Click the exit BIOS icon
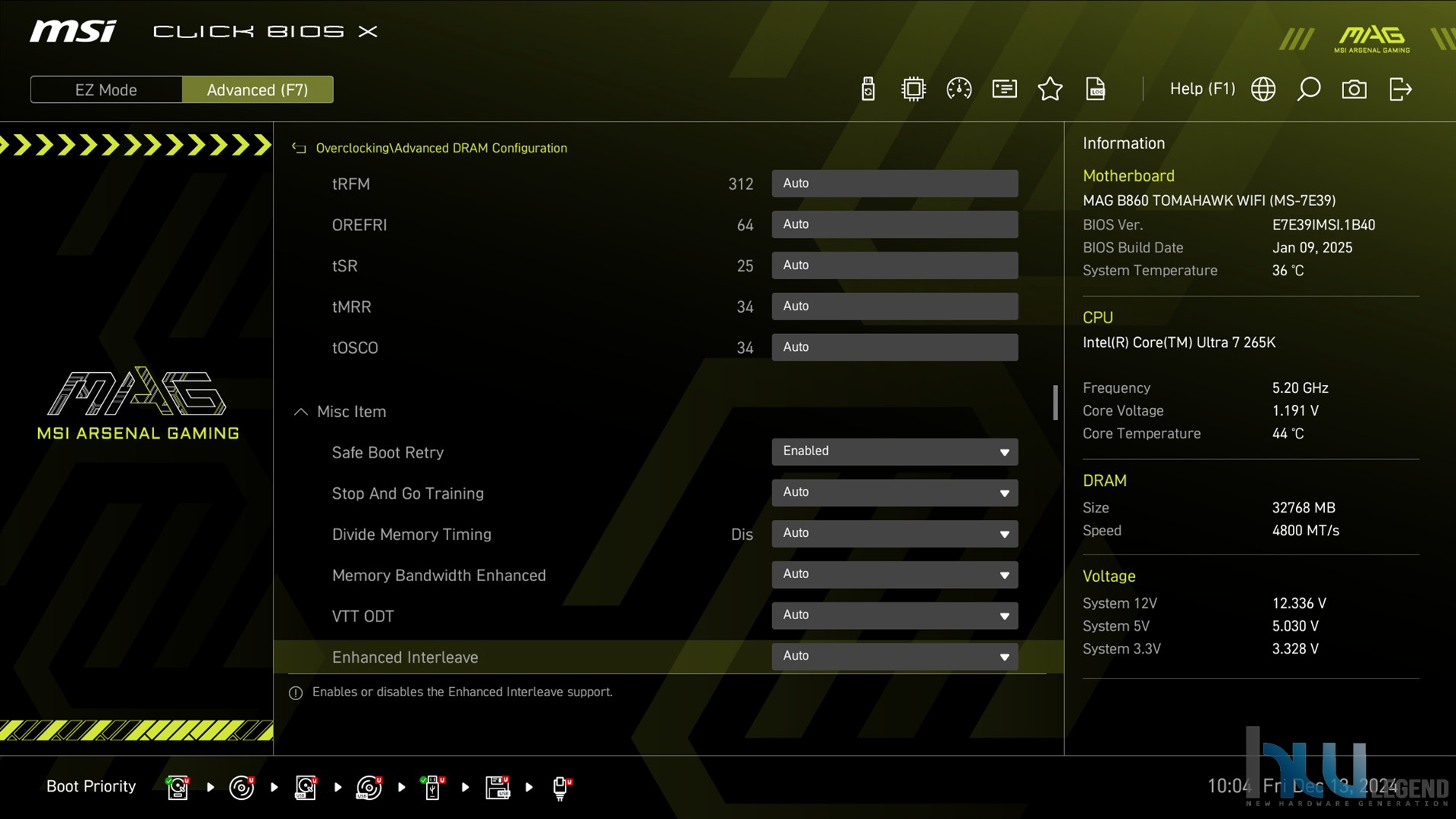The image size is (1456, 819). click(1400, 89)
